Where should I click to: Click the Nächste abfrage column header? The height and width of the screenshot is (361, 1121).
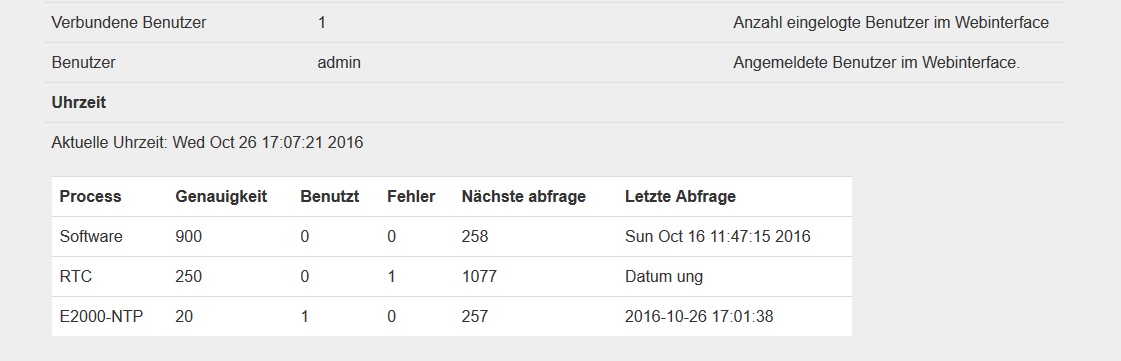523,197
